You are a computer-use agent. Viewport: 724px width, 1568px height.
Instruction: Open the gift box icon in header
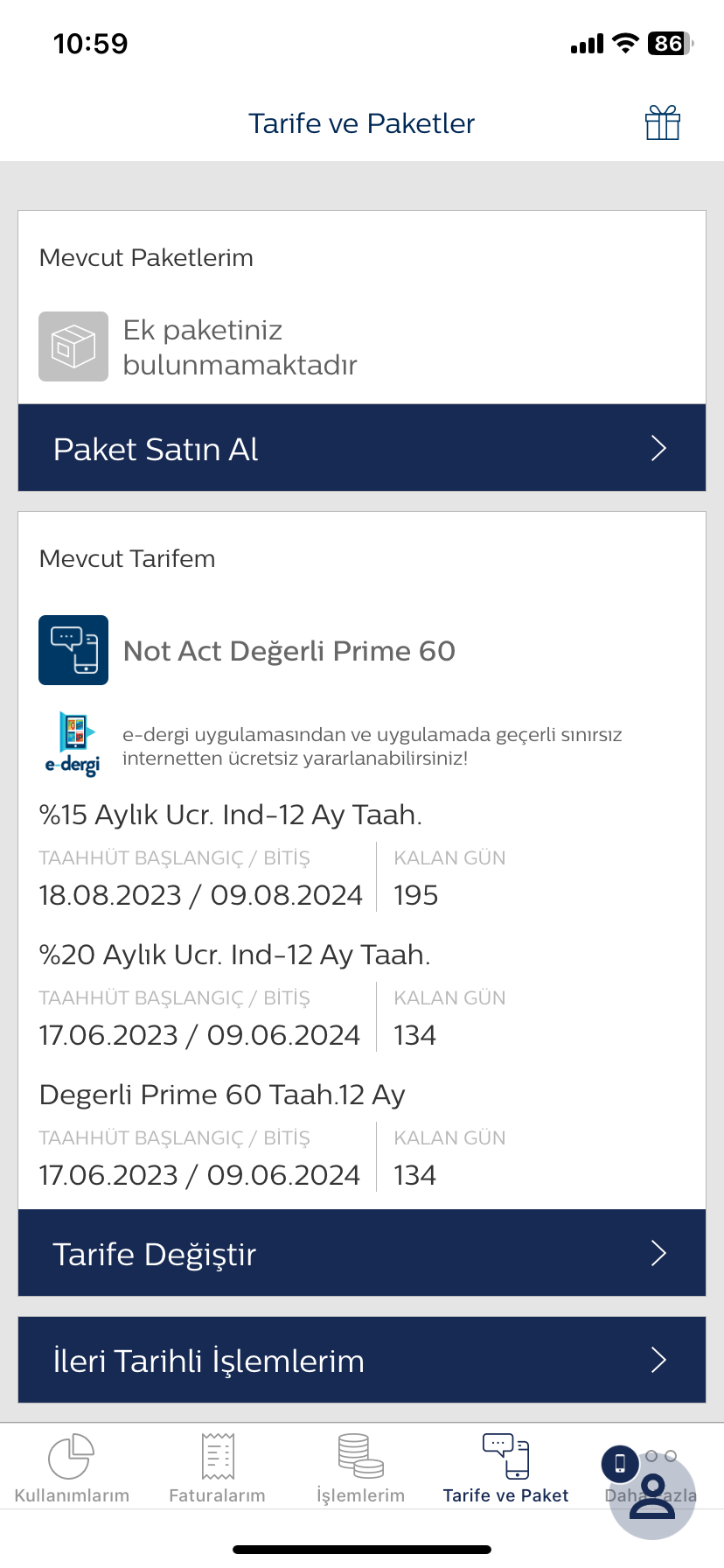coord(663,122)
